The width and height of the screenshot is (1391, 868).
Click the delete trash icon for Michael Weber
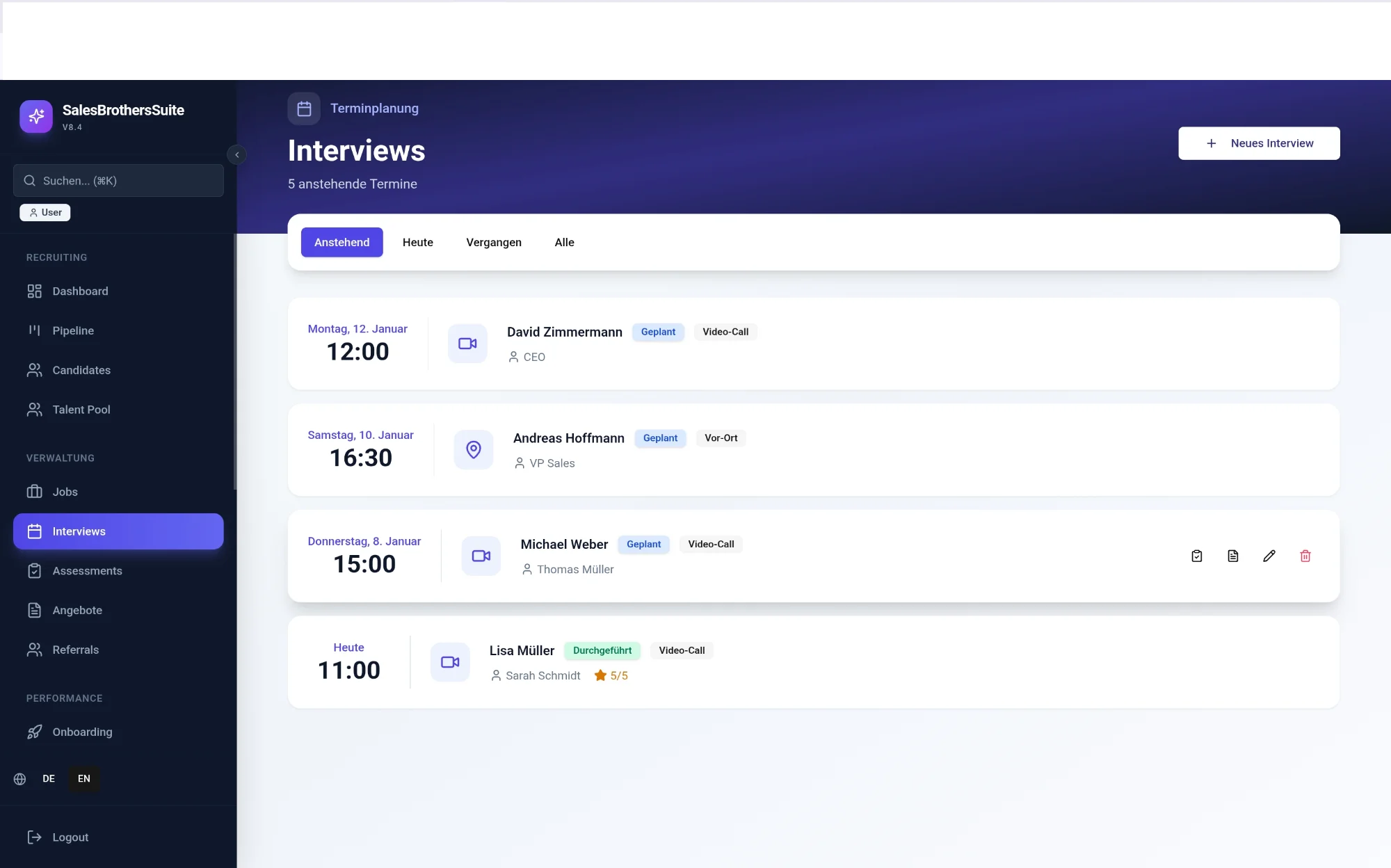point(1305,556)
